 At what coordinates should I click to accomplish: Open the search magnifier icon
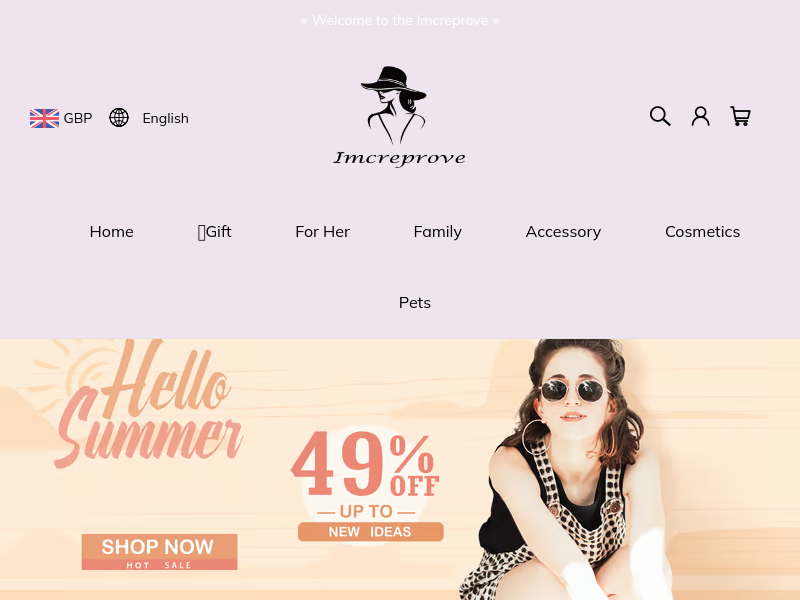(x=660, y=116)
